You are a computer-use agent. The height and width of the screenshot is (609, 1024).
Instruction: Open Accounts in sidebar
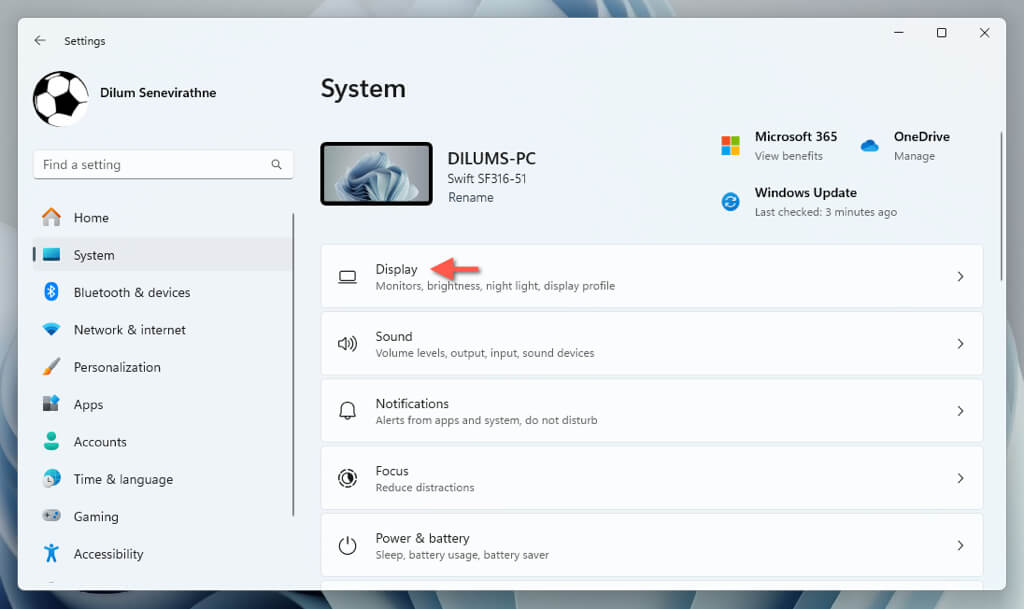[162, 441]
